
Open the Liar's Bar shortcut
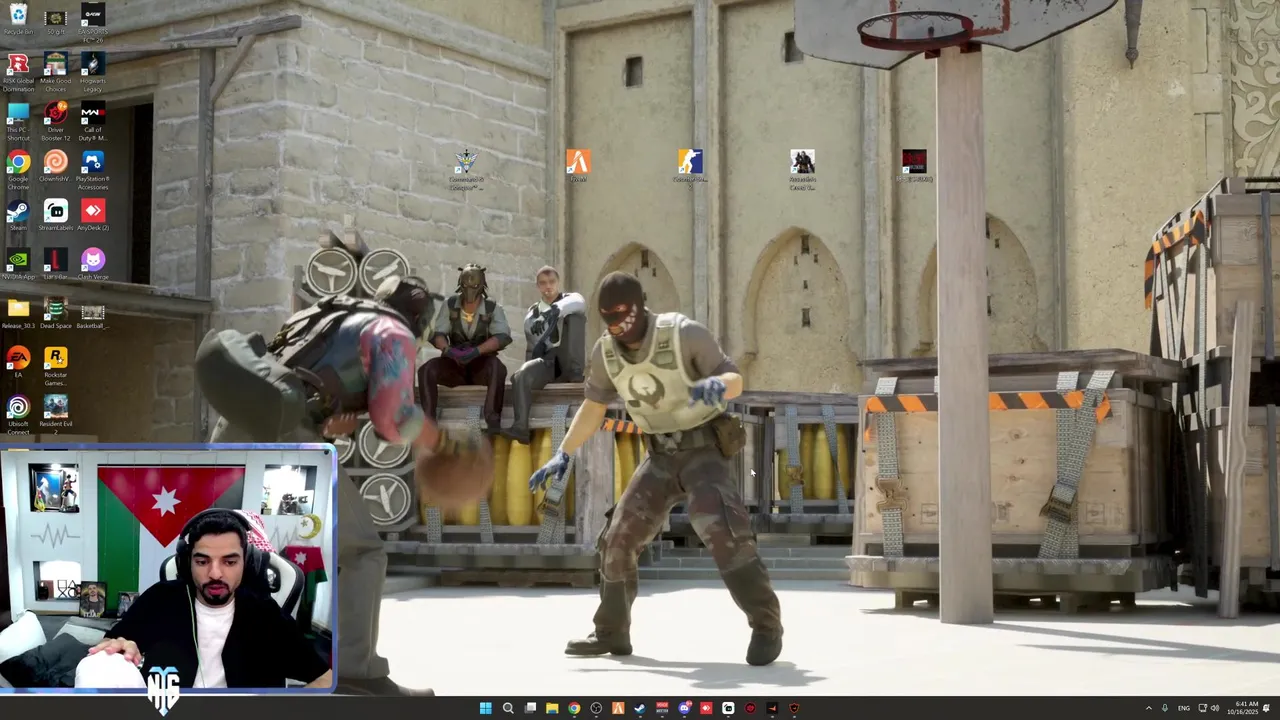pos(55,264)
